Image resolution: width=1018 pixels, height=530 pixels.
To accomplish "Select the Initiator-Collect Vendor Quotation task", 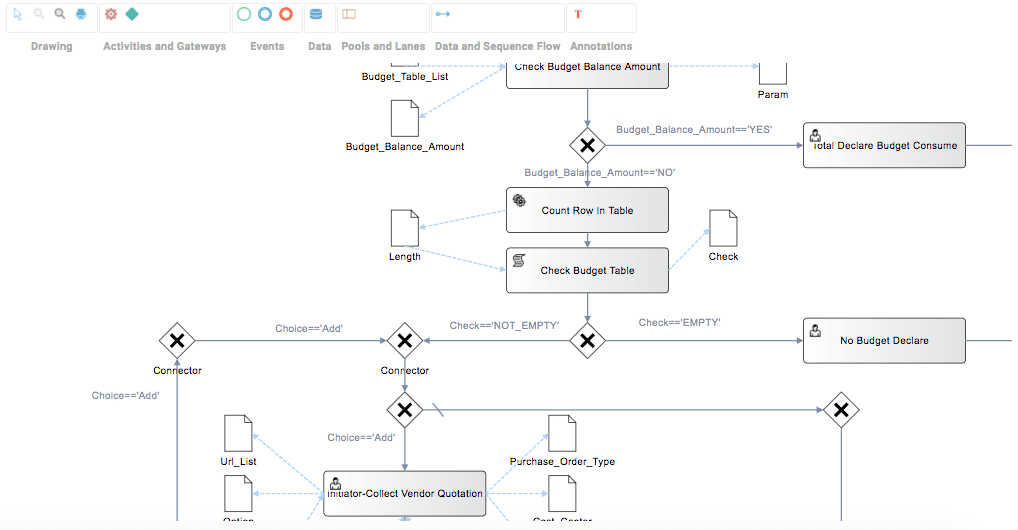I will (x=404, y=494).
